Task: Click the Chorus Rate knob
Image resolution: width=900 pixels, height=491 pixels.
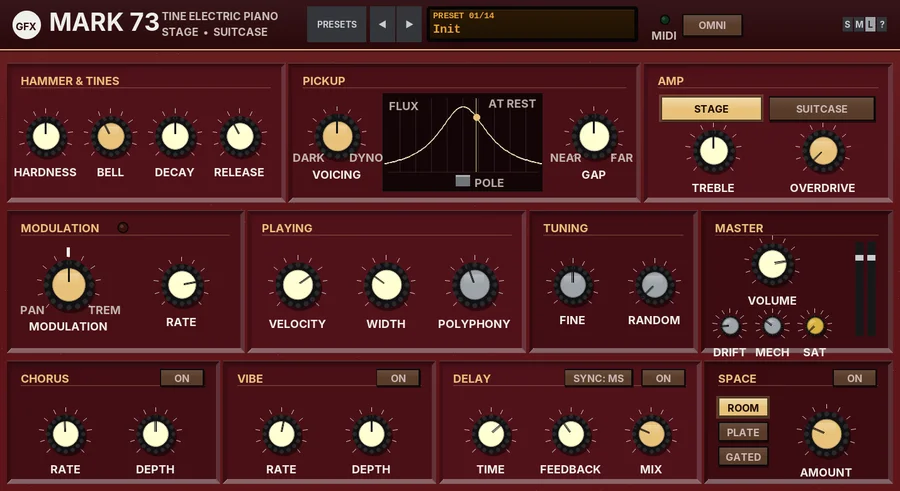Action: point(65,434)
